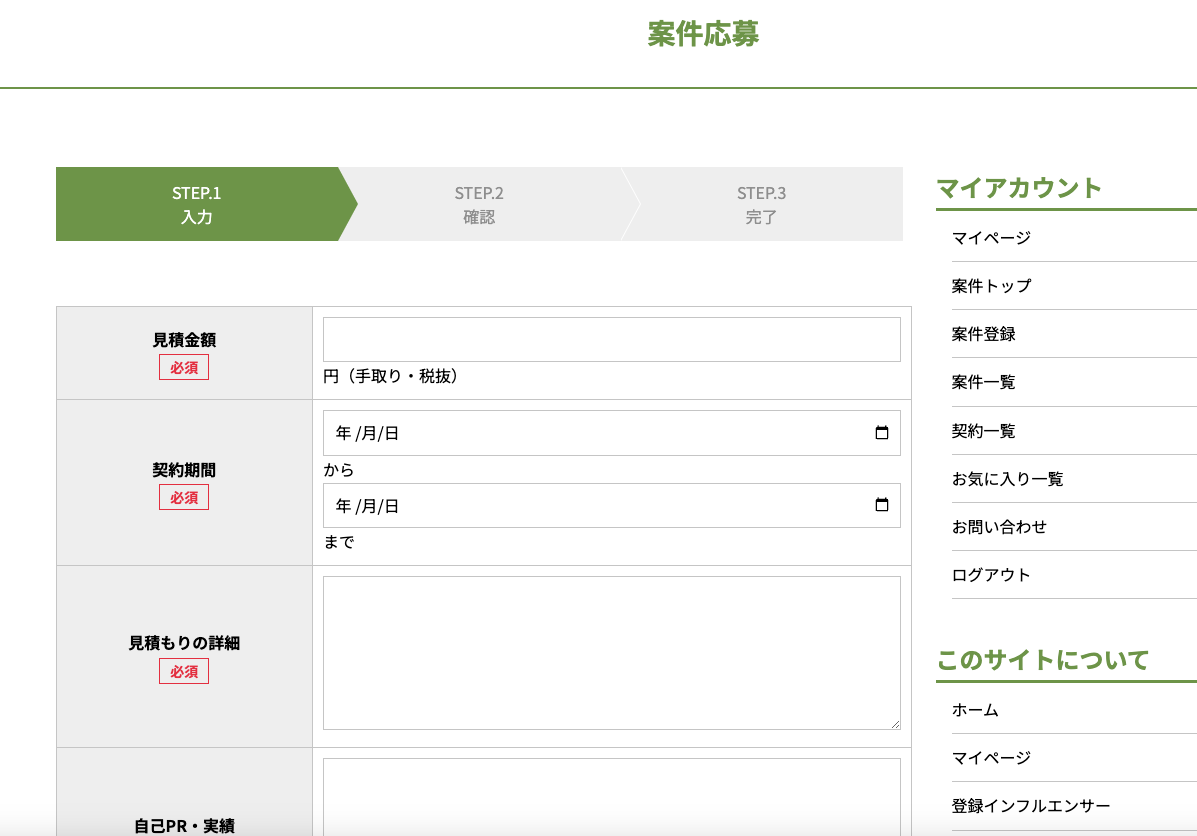Image resolution: width=1197 pixels, height=836 pixels.
Task: Open calendar picker for contract end date
Action: click(881, 506)
